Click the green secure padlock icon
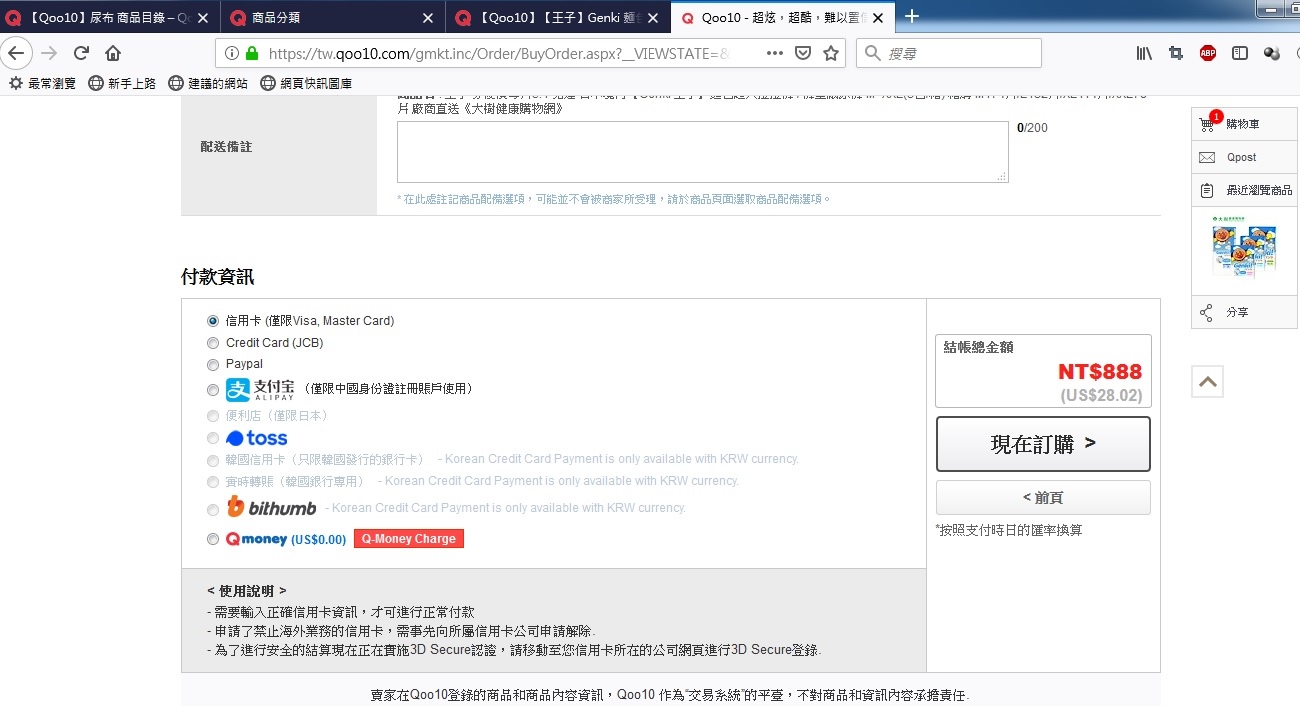 coord(251,53)
